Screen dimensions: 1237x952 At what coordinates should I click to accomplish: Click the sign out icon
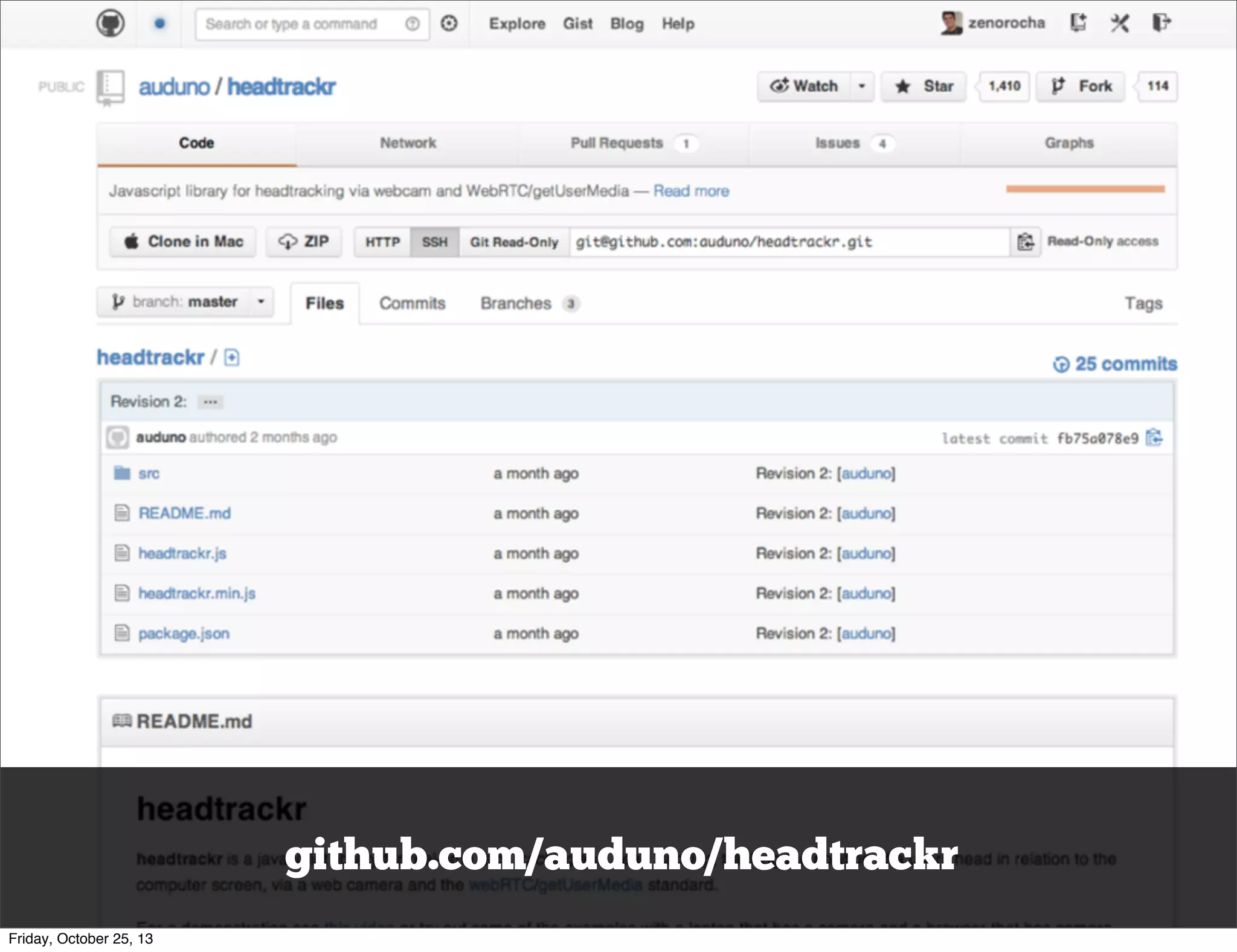[1161, 23]
